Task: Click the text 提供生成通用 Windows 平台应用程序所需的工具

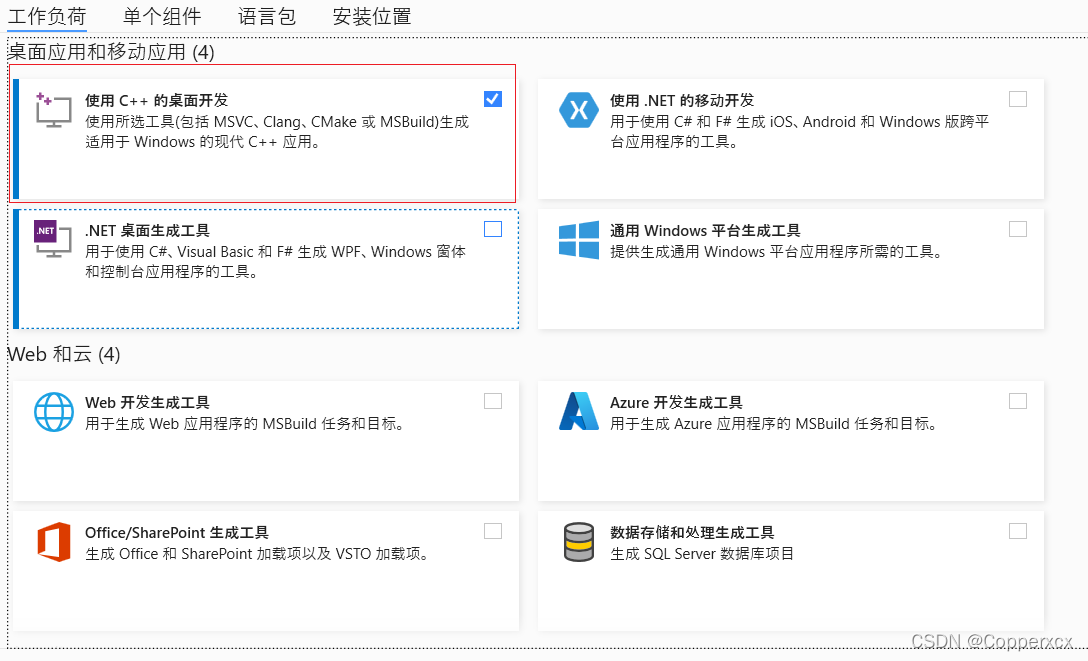Action: click(776, 252)
